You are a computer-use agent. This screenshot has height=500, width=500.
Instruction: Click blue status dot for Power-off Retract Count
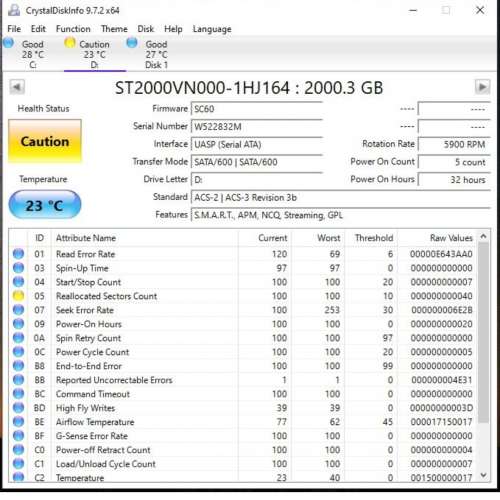pyautogui.click(x=18, y=450)
